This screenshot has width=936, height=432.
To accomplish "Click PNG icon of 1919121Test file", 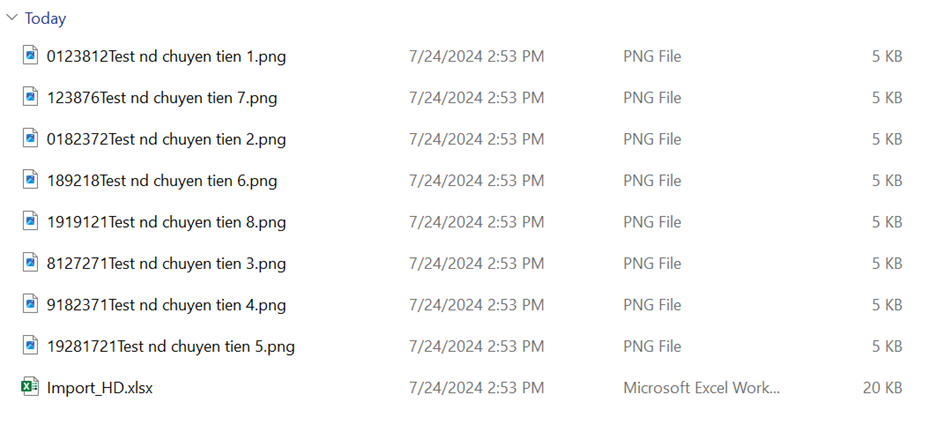I will [30, 221].
